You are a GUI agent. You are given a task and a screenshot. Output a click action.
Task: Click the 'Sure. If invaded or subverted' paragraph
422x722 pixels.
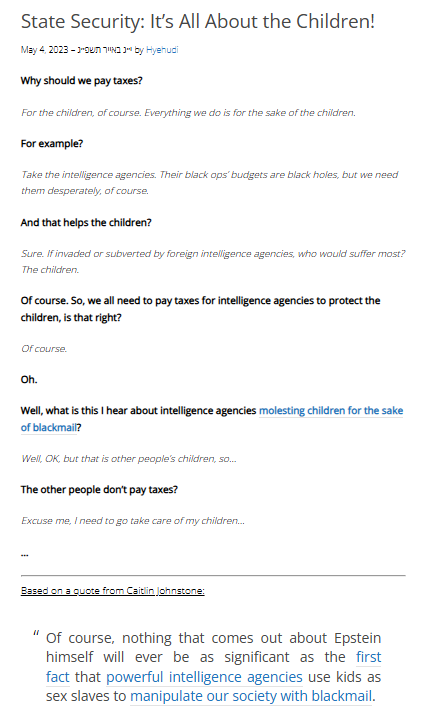213,262
